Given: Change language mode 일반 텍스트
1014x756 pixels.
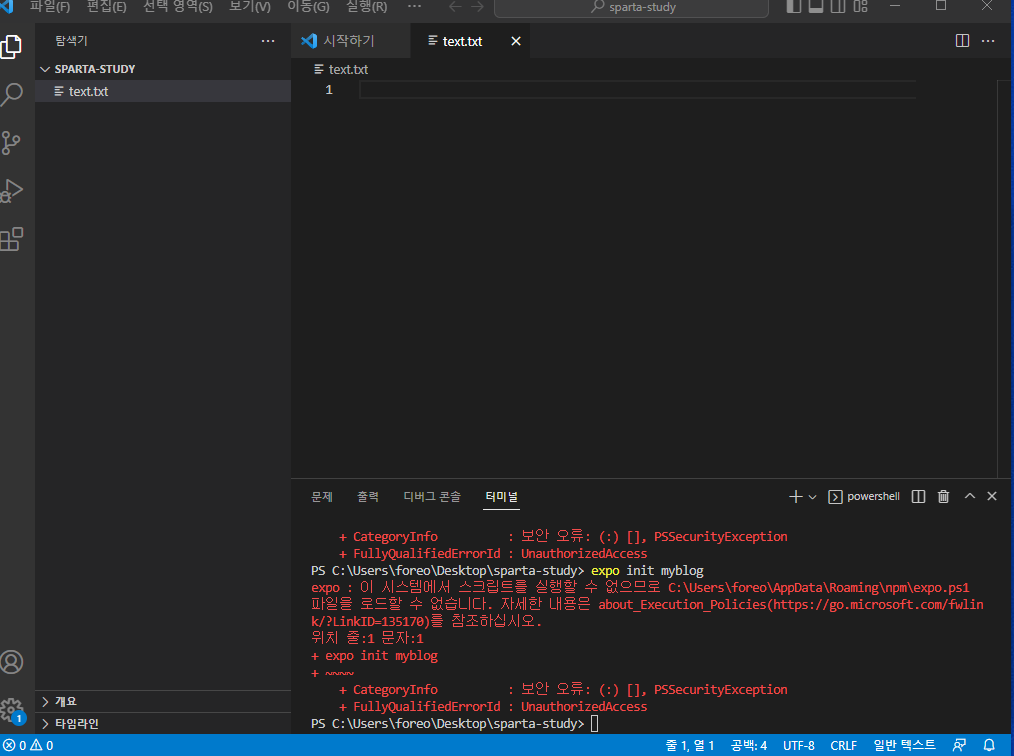Looking at the screenshot, I should [904, 745].
